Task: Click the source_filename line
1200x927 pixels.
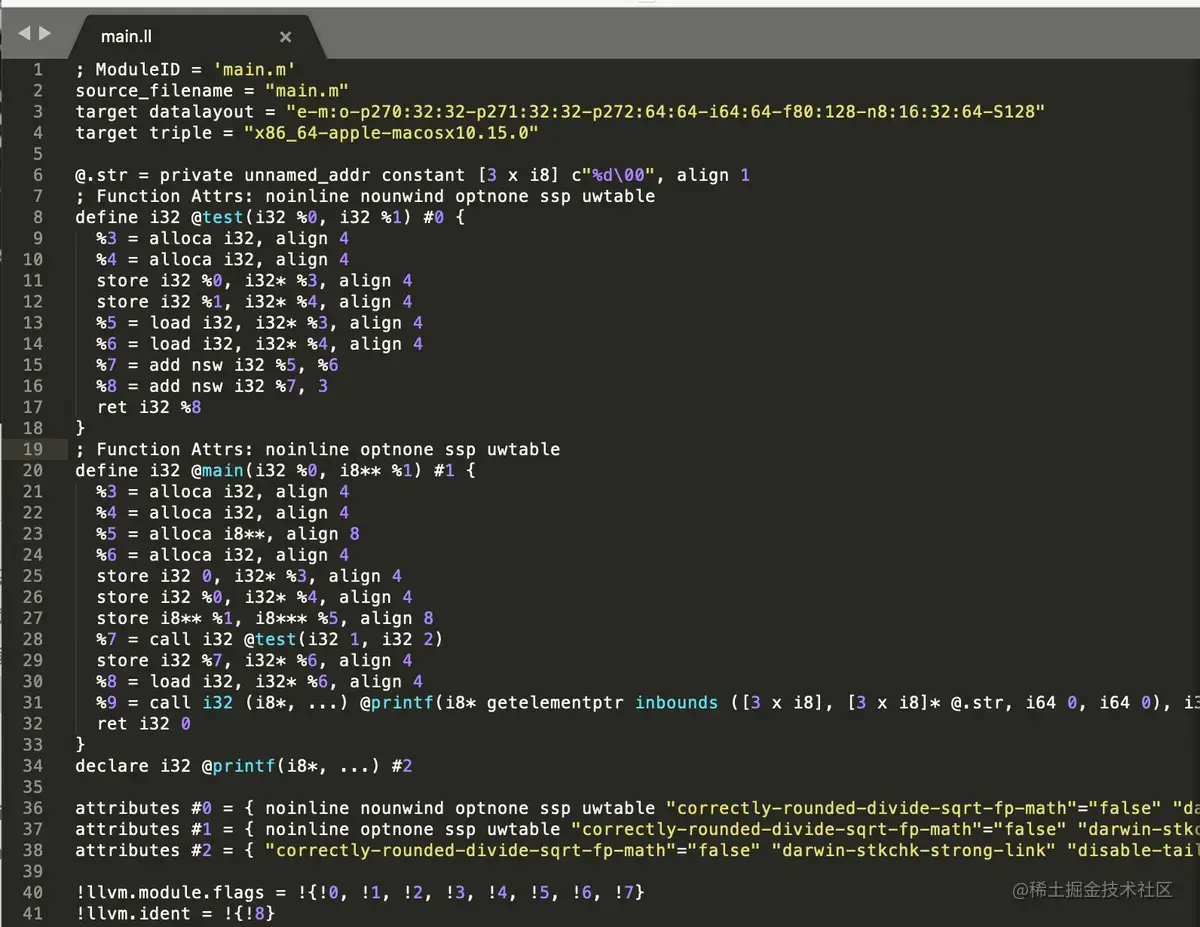Action: point(212,91)
